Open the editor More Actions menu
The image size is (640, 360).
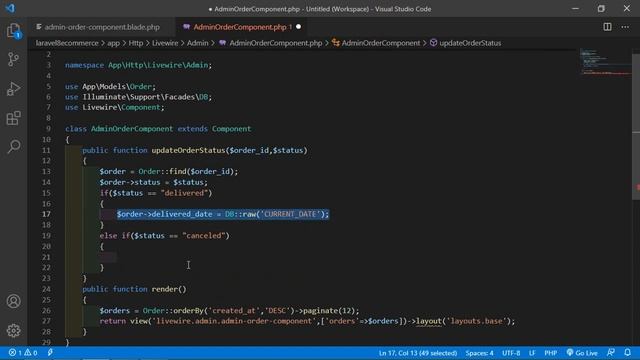click(x=625, y=27)
